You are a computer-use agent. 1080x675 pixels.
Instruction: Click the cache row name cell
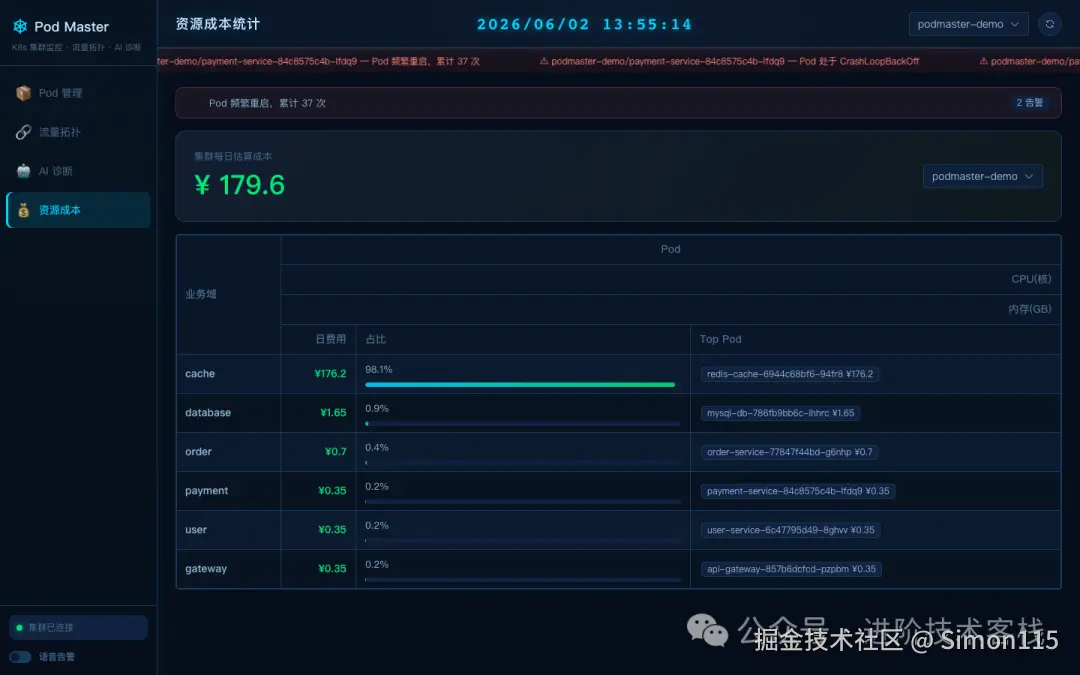click(229, 374)
